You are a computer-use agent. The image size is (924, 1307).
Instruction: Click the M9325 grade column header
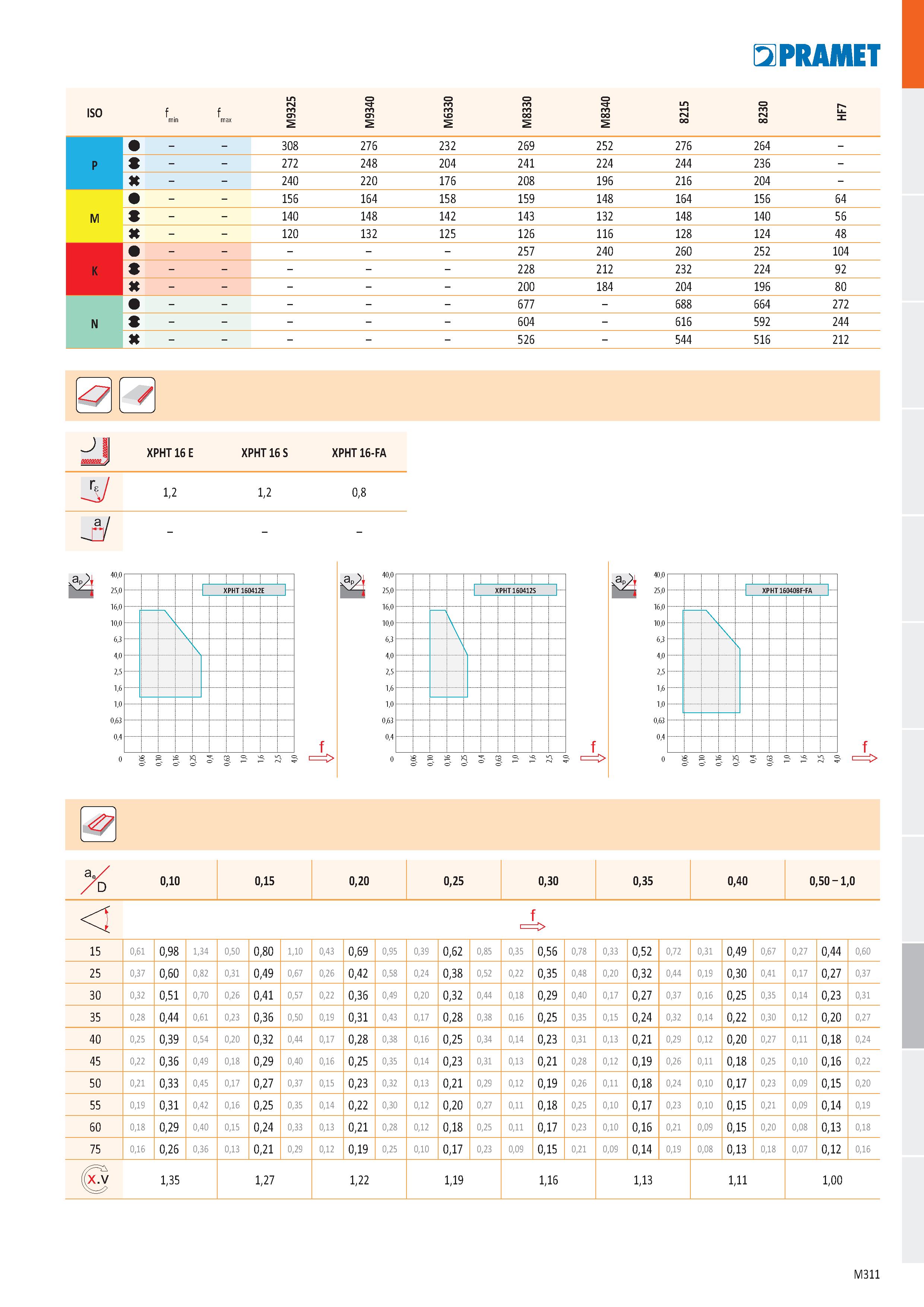[x=290, y=112]
